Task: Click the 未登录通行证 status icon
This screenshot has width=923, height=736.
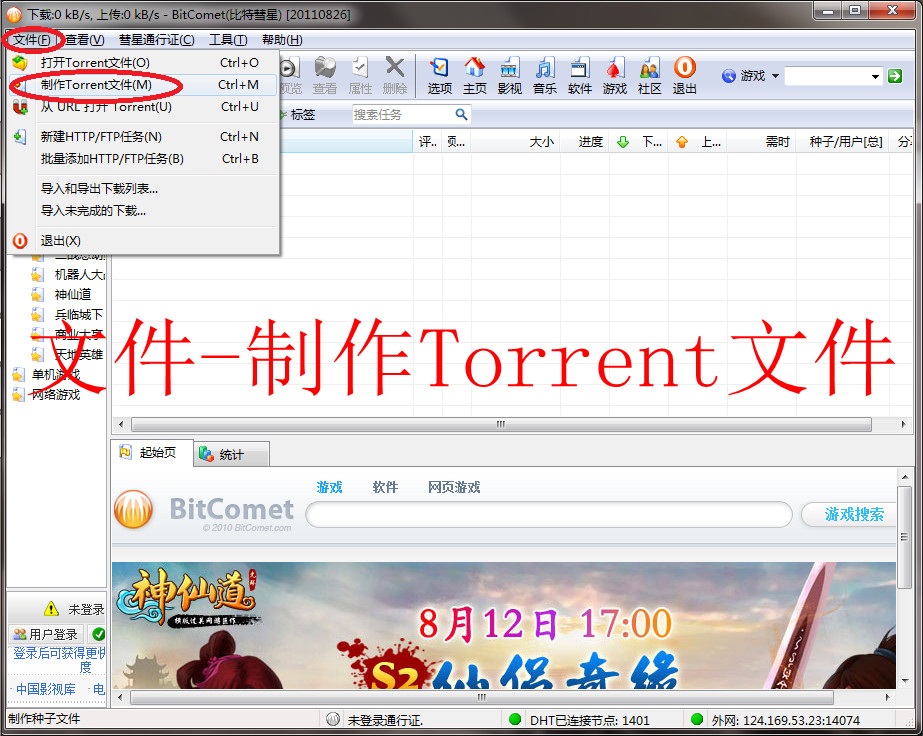Action: coord(333,719)
